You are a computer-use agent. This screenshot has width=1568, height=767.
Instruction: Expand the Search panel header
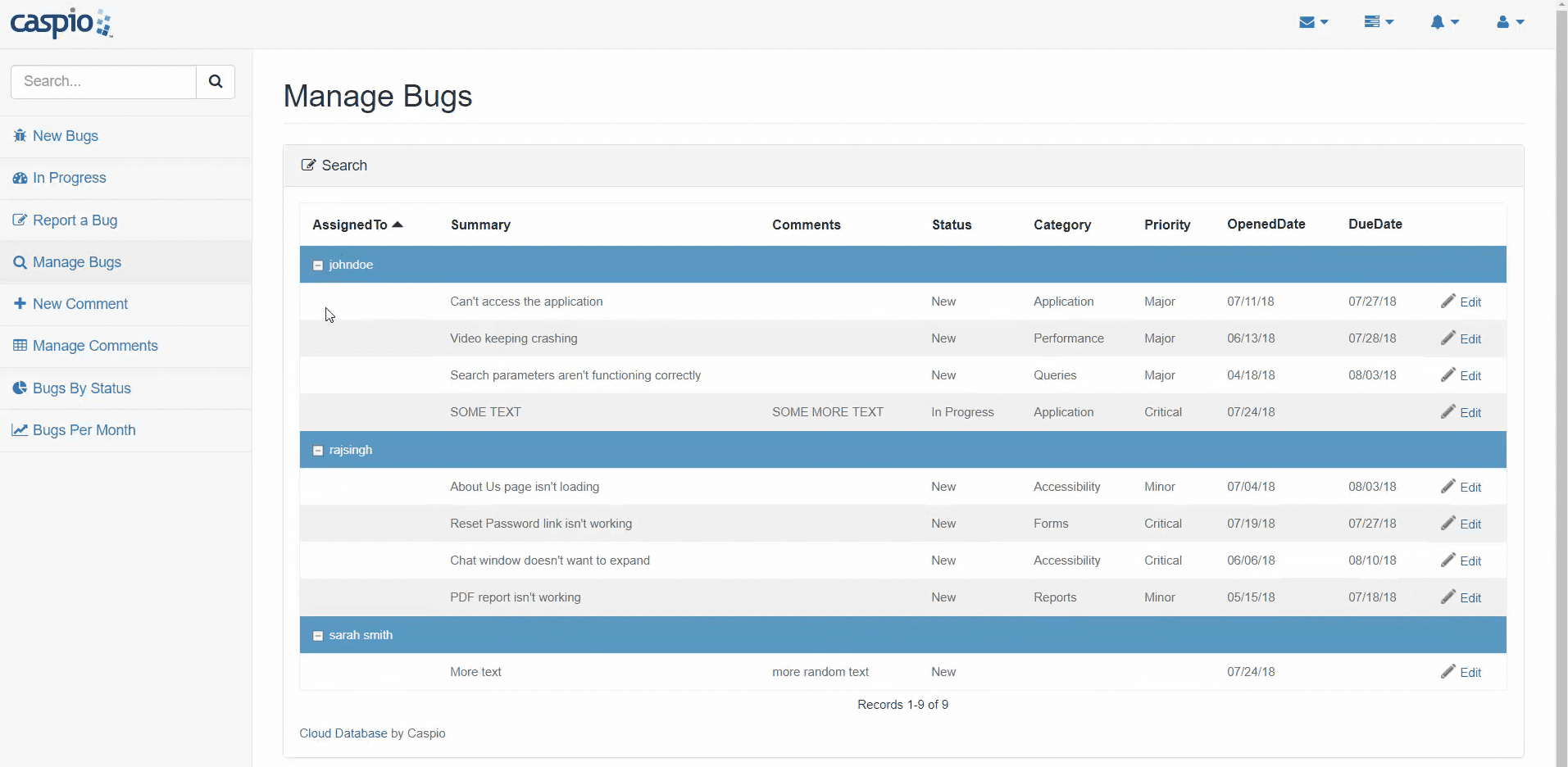(343, 166)
